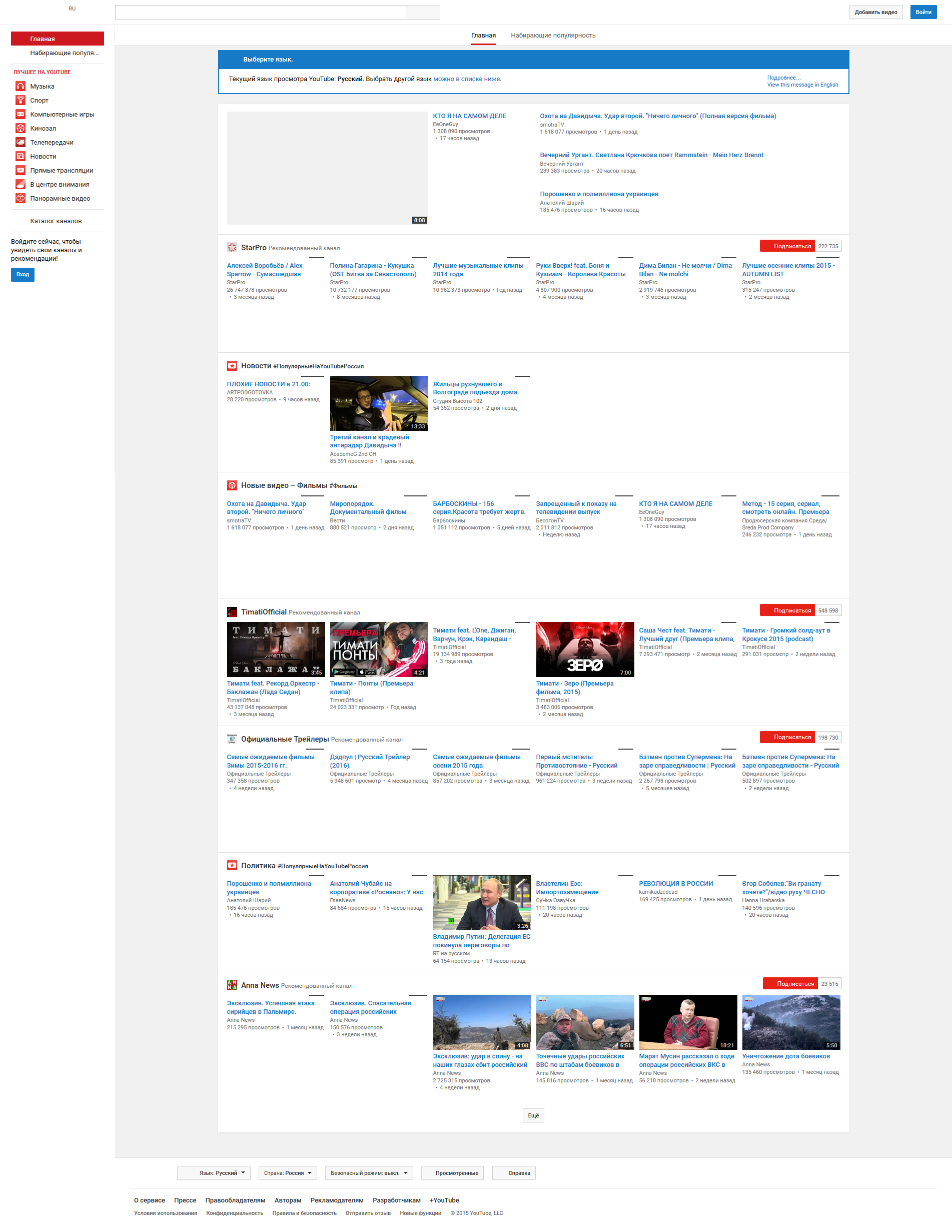The image size is (952, 1232).
Task: Open the Порошенко и полмиллиона украинцев featured link
Action: (599, 194)
